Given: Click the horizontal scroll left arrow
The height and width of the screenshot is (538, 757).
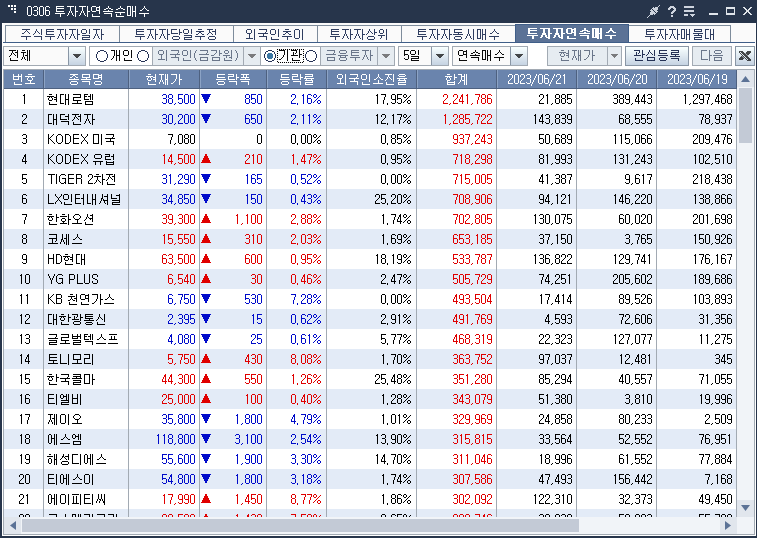Looking at the screenshot, I should point(13,525).
